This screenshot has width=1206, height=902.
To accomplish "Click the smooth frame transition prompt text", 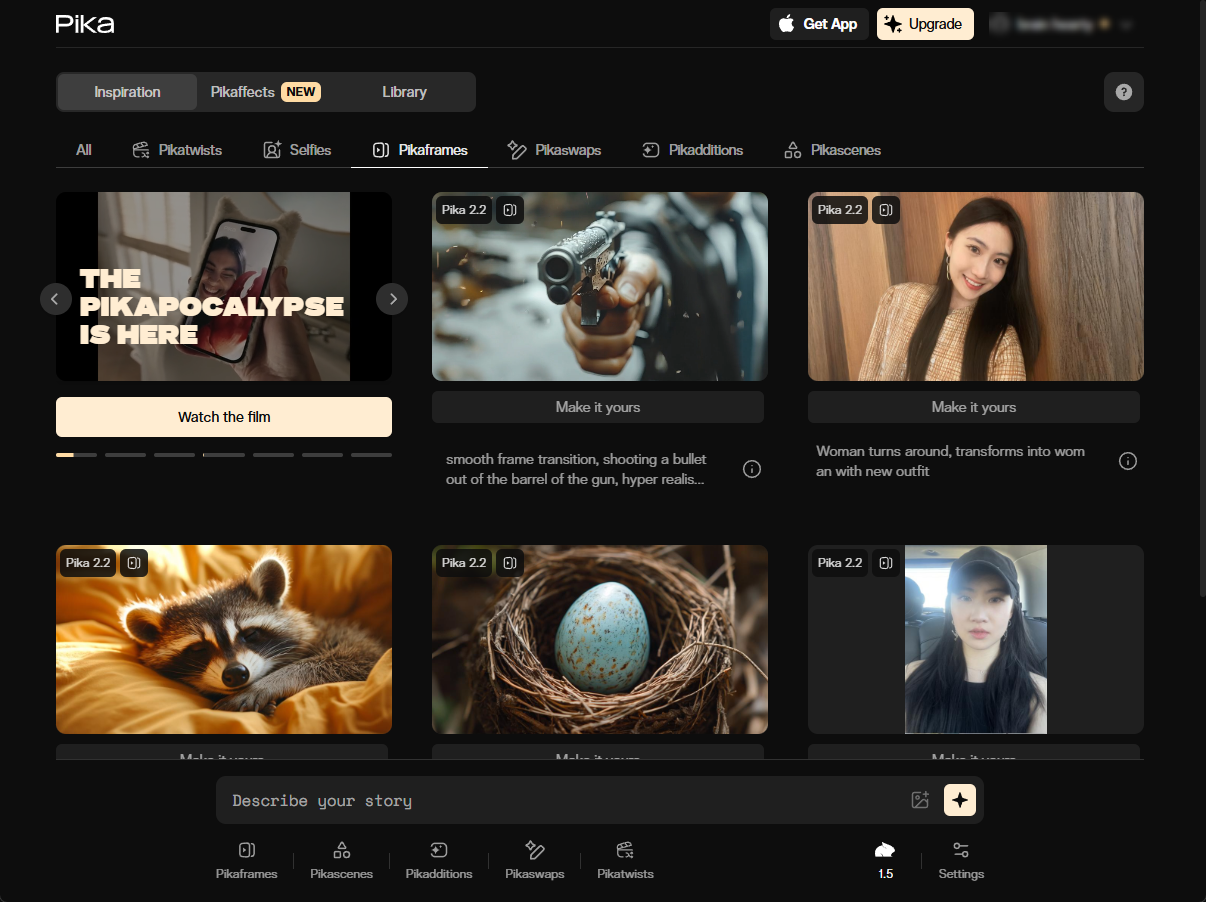I will [x=576, y=469].
